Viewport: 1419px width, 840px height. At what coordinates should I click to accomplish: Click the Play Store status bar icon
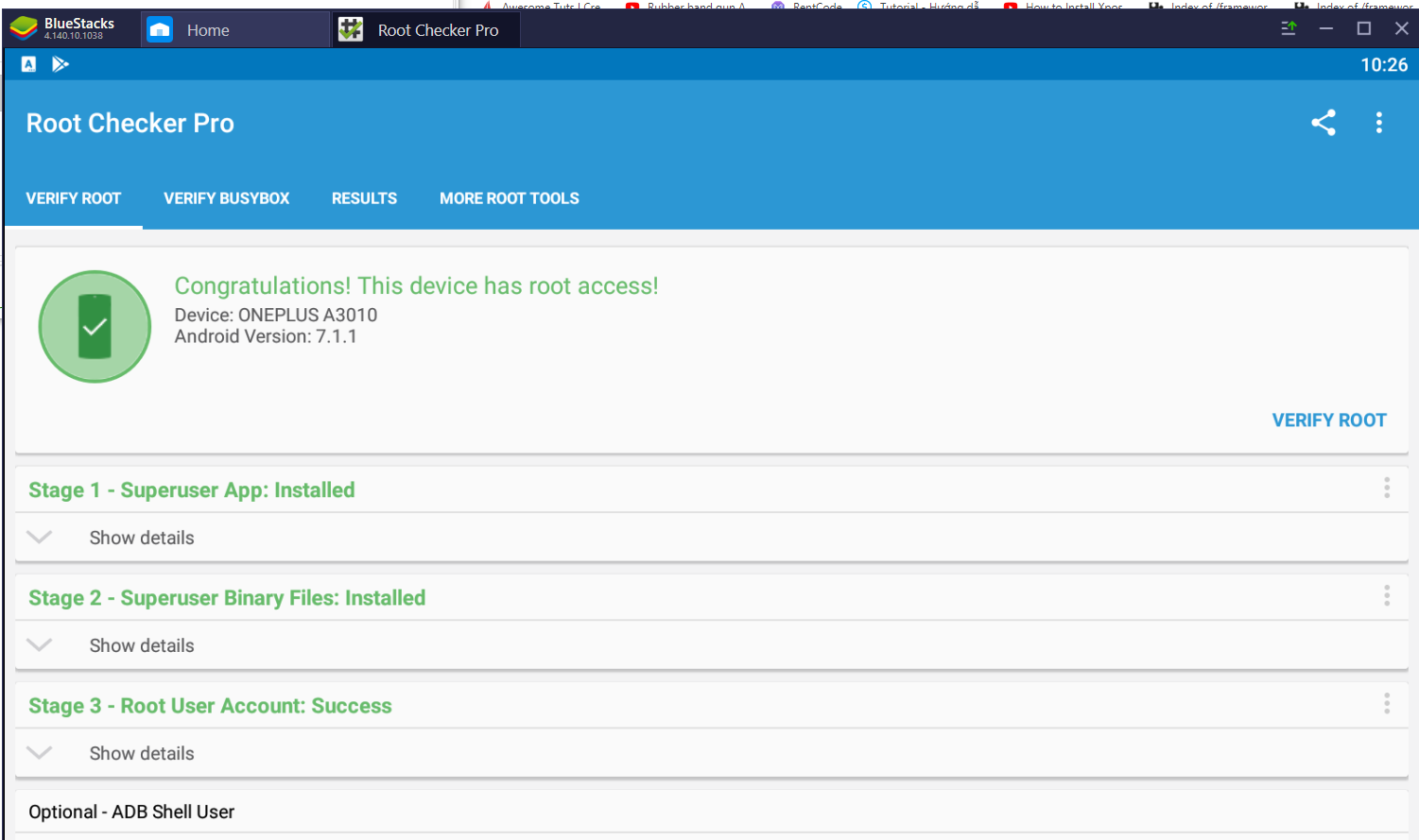pos(61,64)
